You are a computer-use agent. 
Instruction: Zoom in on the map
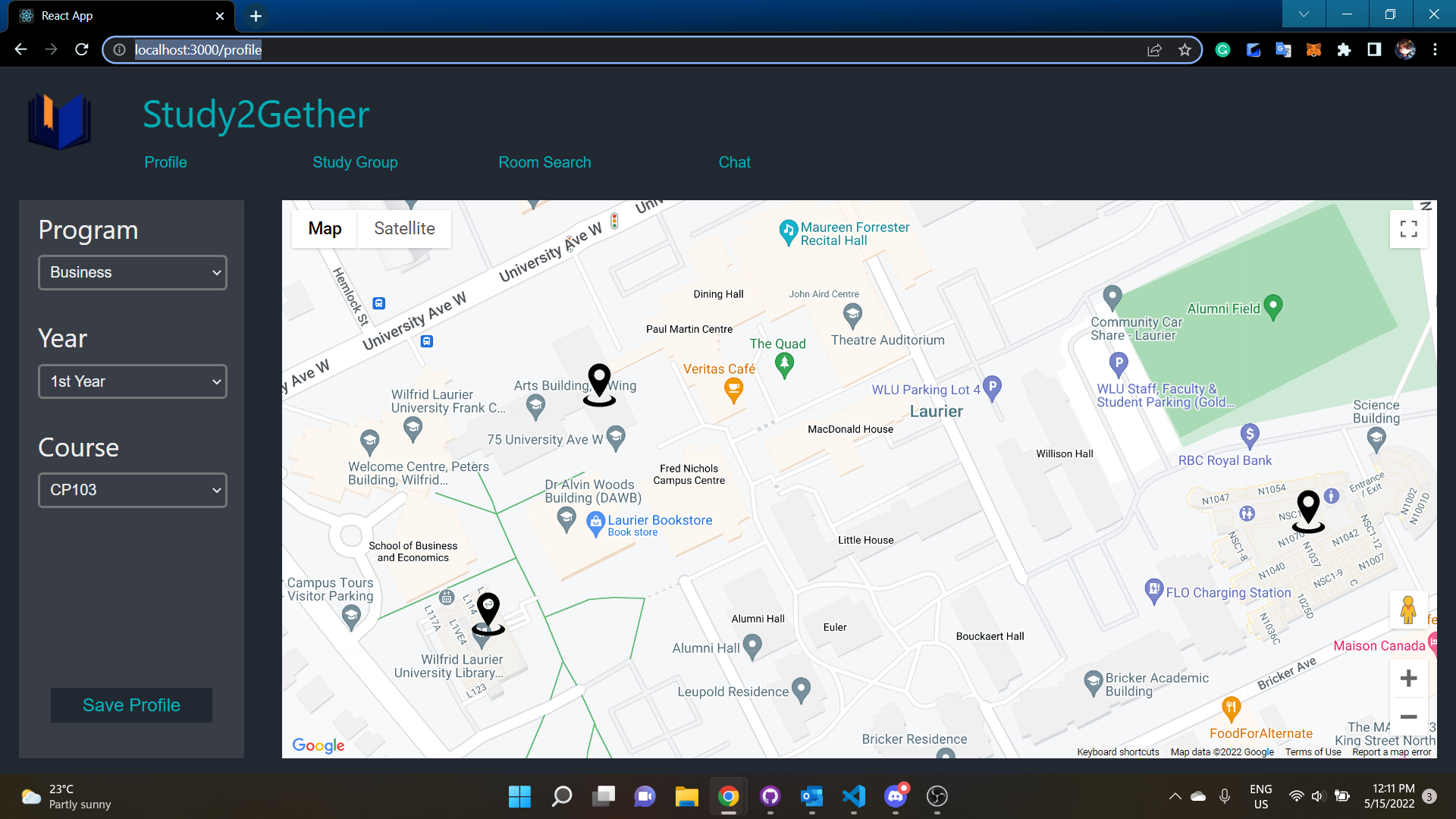(x=1408, y=678)
